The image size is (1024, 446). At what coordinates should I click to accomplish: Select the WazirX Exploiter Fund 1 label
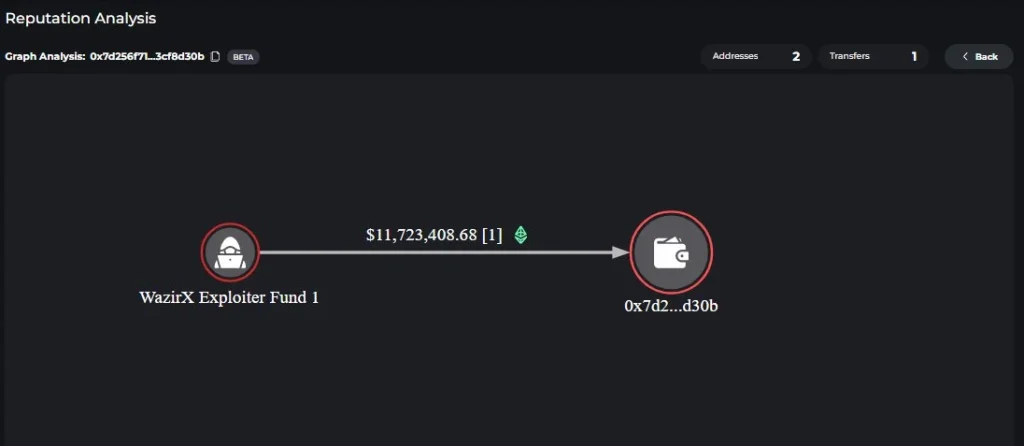click(x=229, y=297)
